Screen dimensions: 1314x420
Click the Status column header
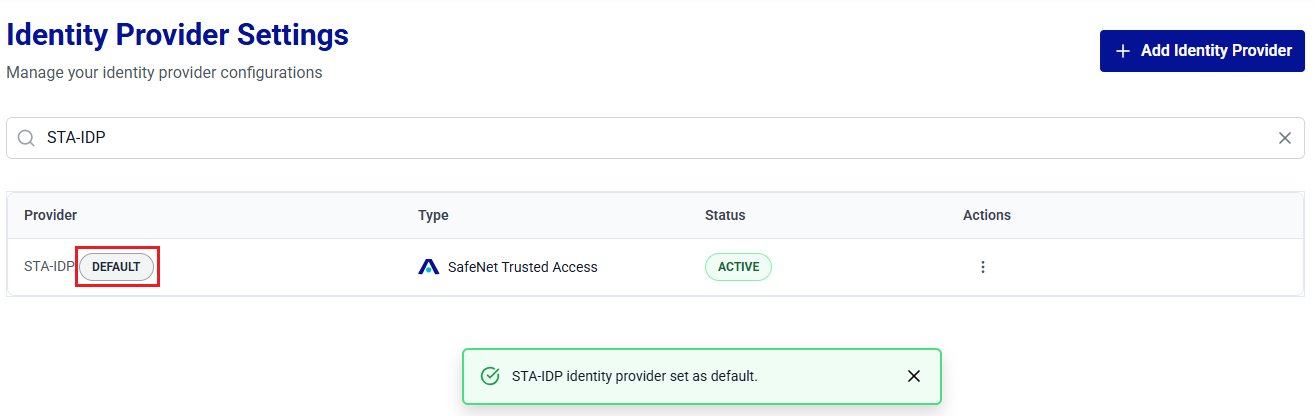[x=725, y=215]
